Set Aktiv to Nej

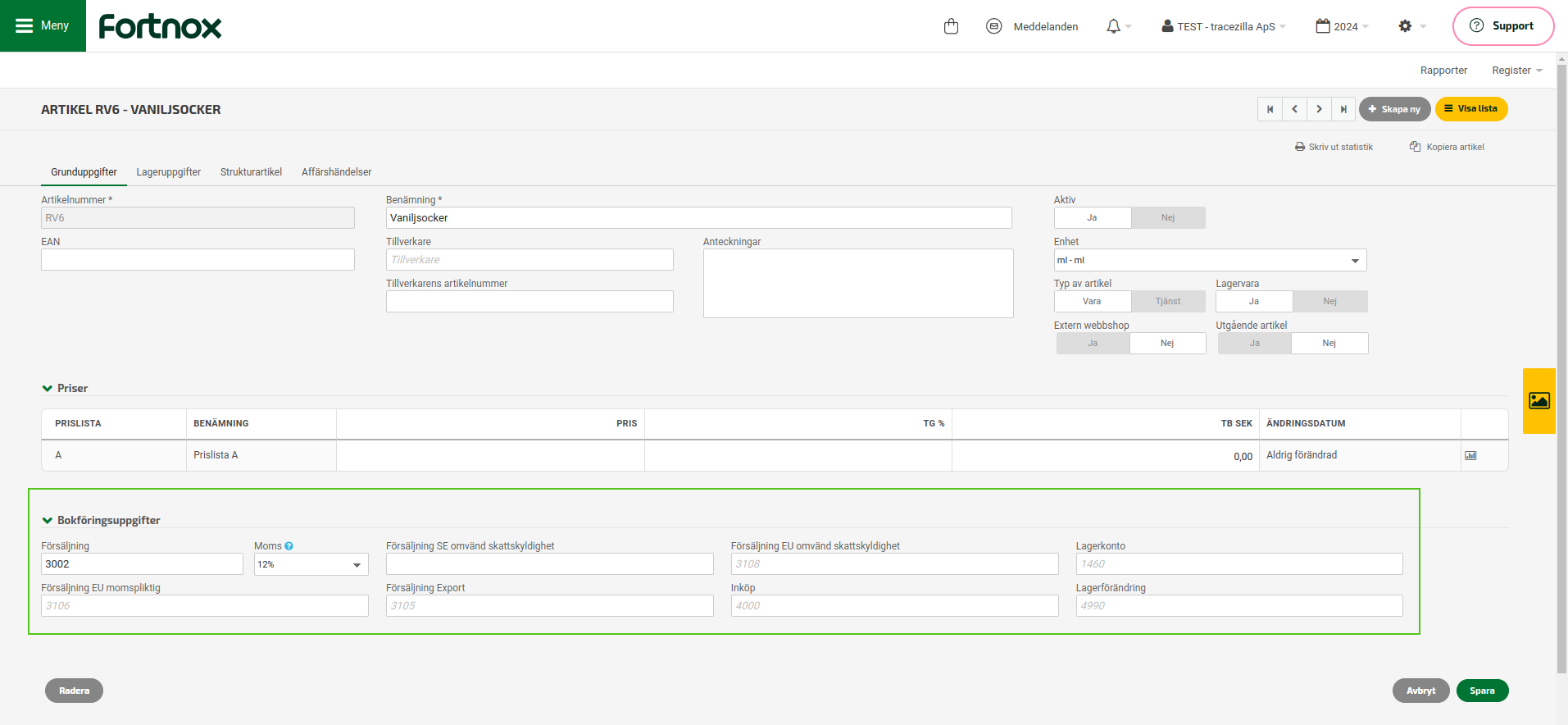point(1167,218)
